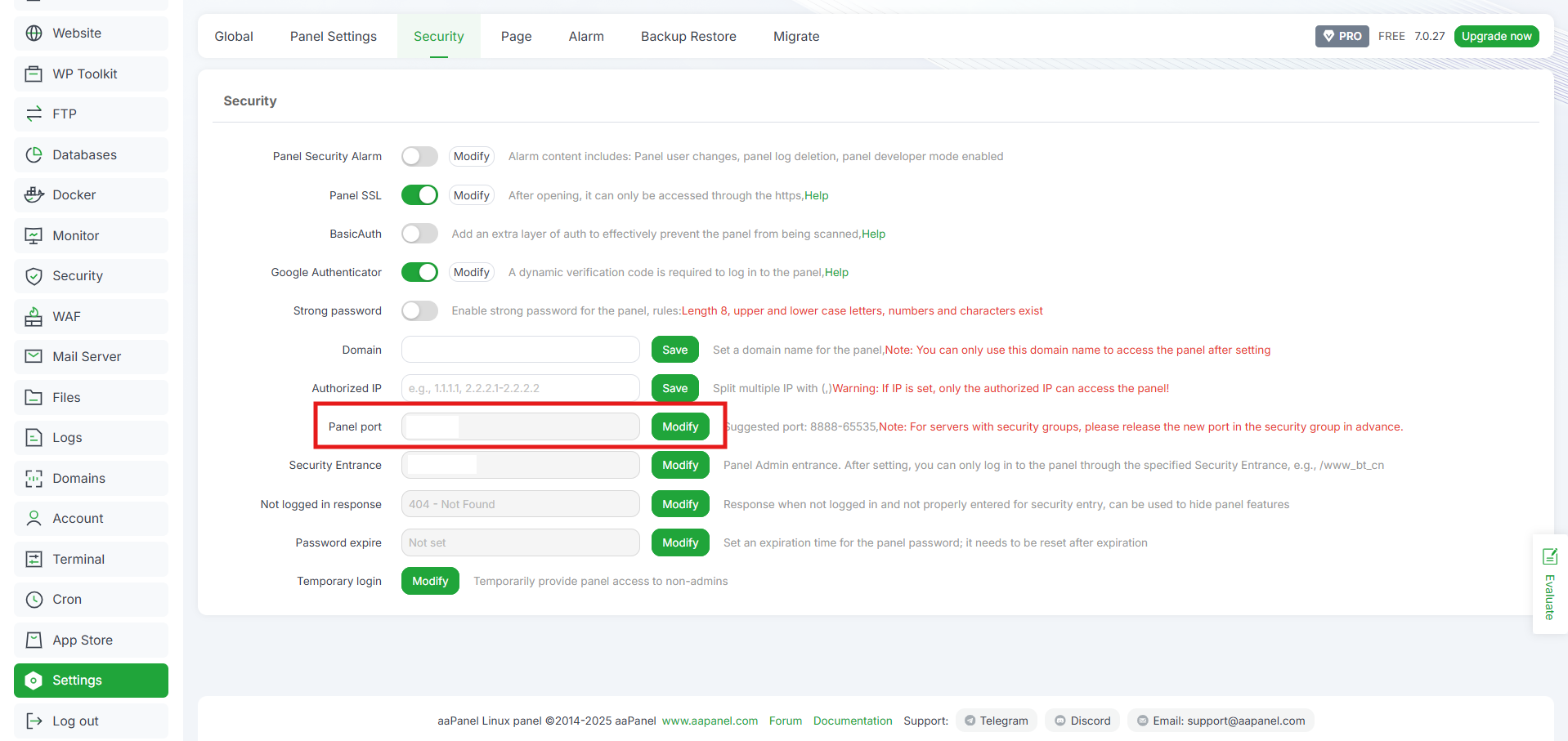Click the Panel port field
This screenshot has height=741, width=1568.
tap(521, 426)
